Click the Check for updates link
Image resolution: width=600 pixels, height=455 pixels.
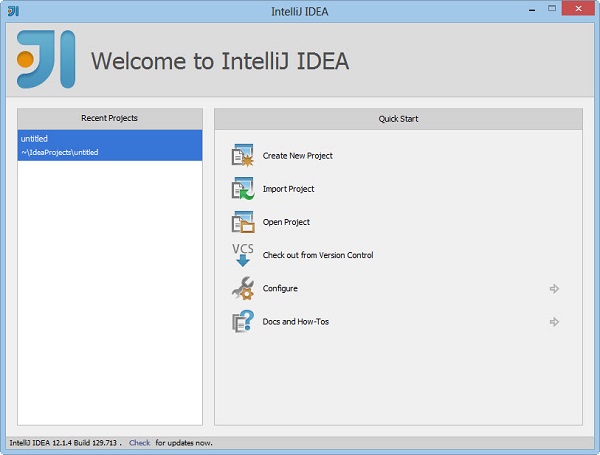139,443
